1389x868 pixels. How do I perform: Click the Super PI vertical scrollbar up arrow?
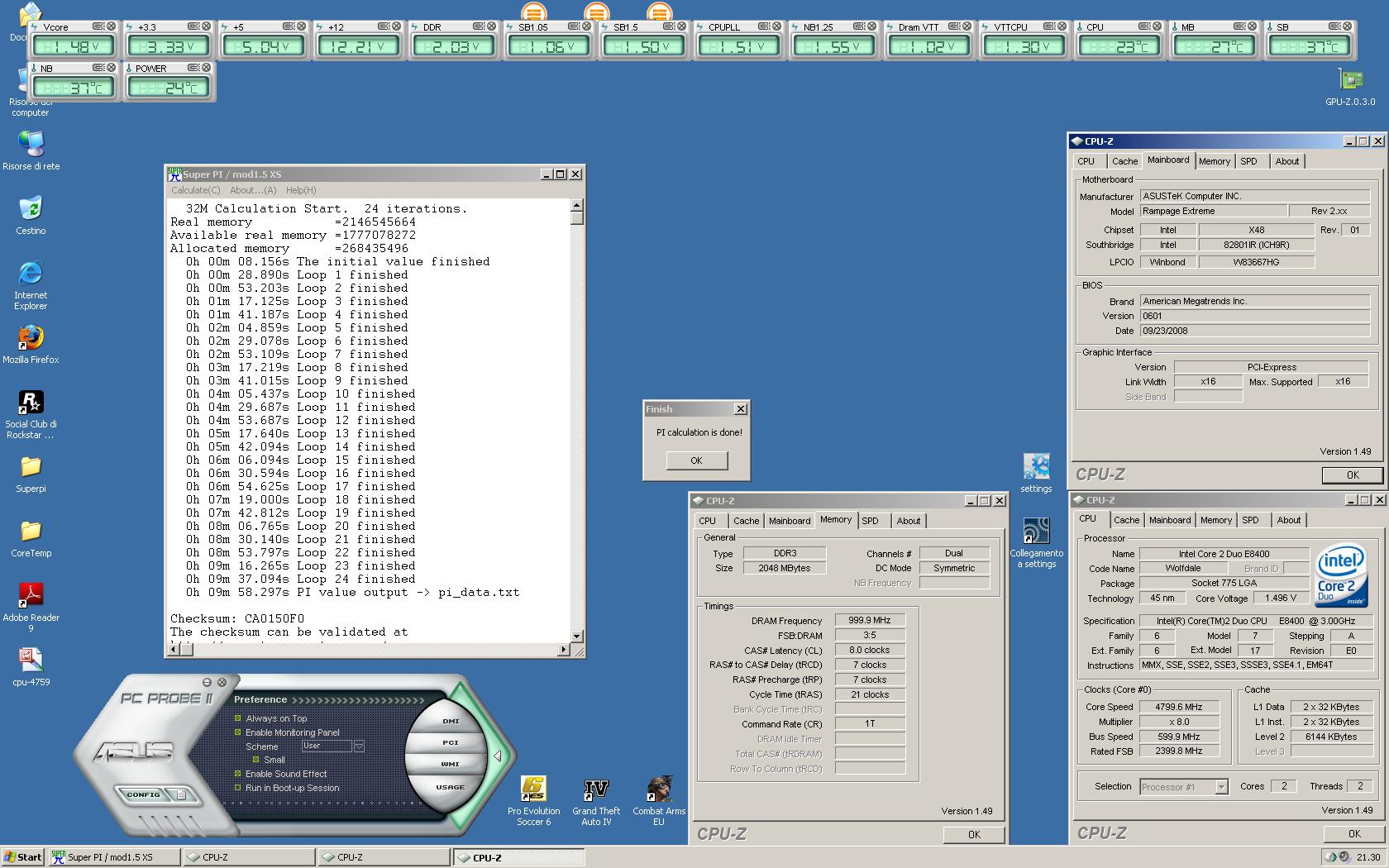tap(576, 205)
